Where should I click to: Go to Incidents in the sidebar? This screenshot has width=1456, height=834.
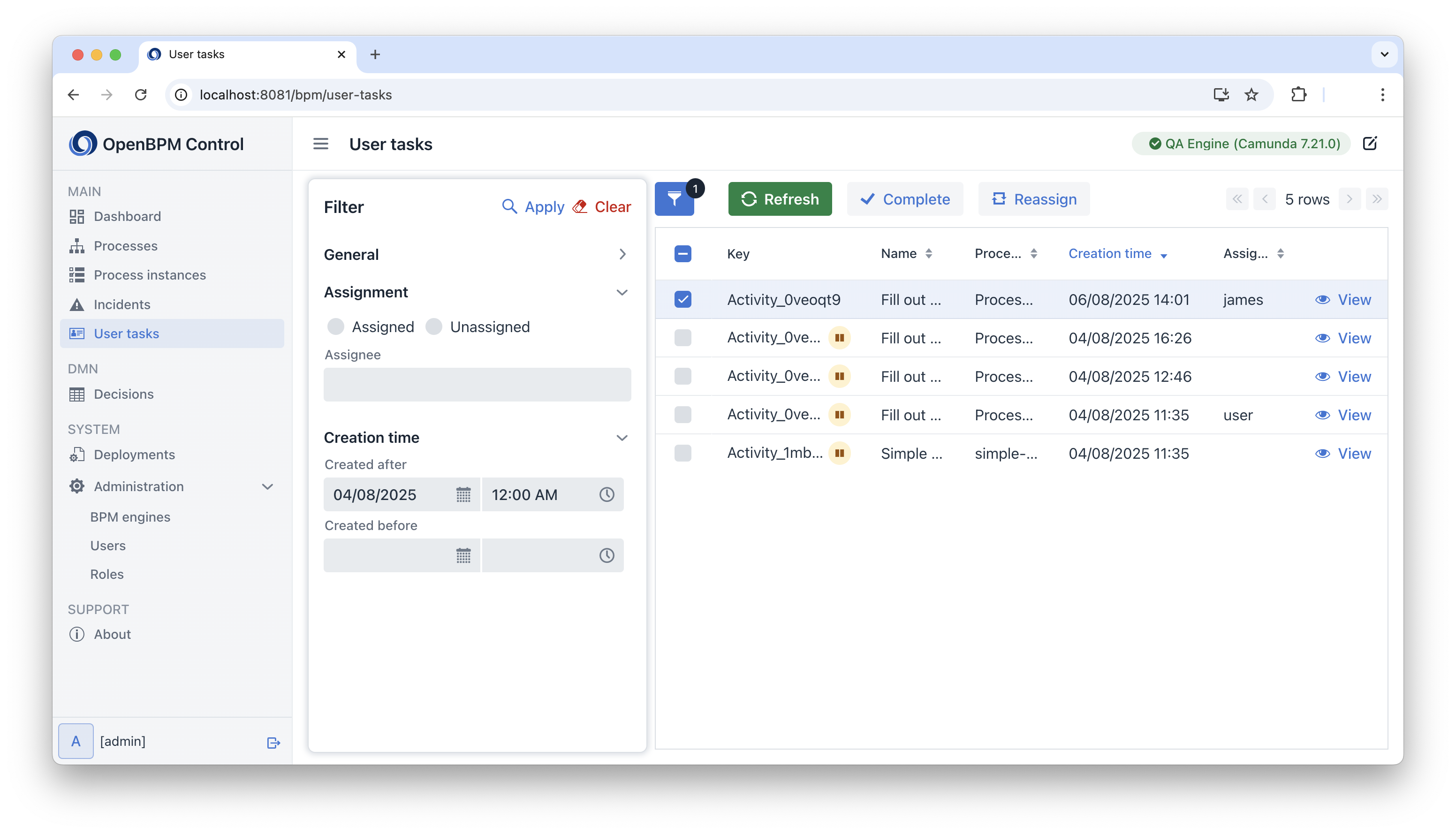pos(172,304)
